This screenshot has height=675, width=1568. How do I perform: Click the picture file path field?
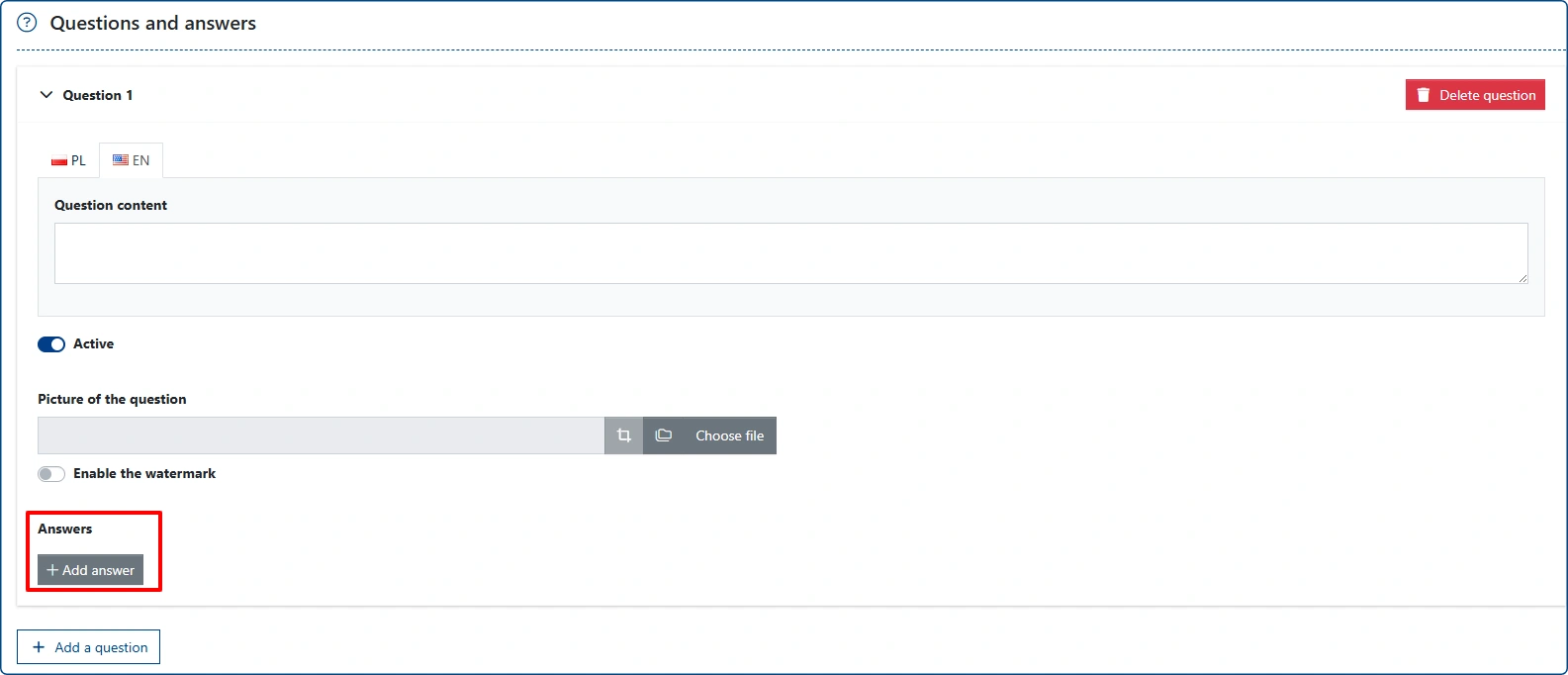[x=321, y=435]
